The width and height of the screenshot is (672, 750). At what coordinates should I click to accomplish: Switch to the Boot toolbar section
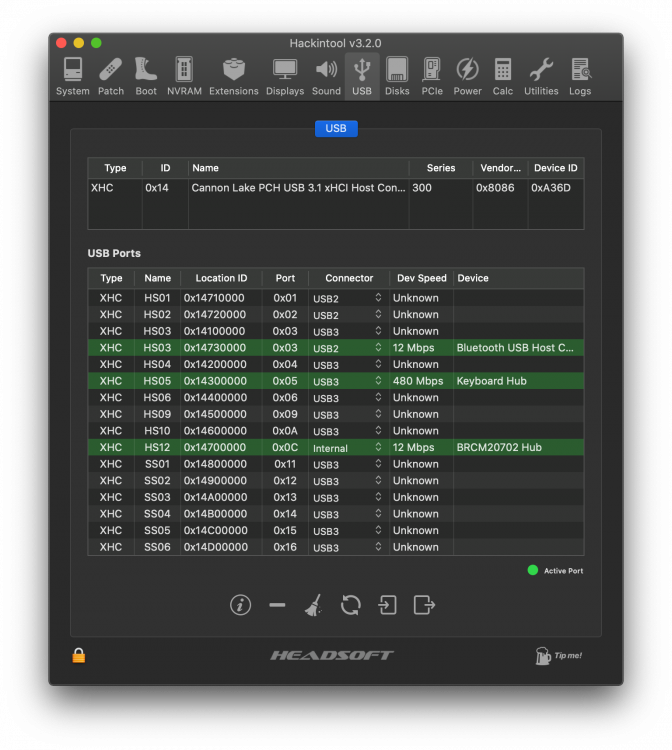coord(146,77)
